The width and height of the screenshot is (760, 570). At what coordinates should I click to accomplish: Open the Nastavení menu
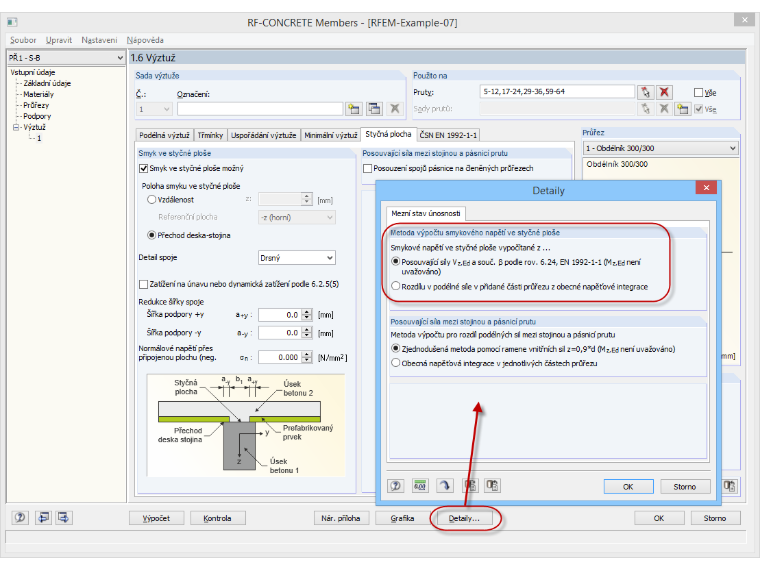[99, 40]
